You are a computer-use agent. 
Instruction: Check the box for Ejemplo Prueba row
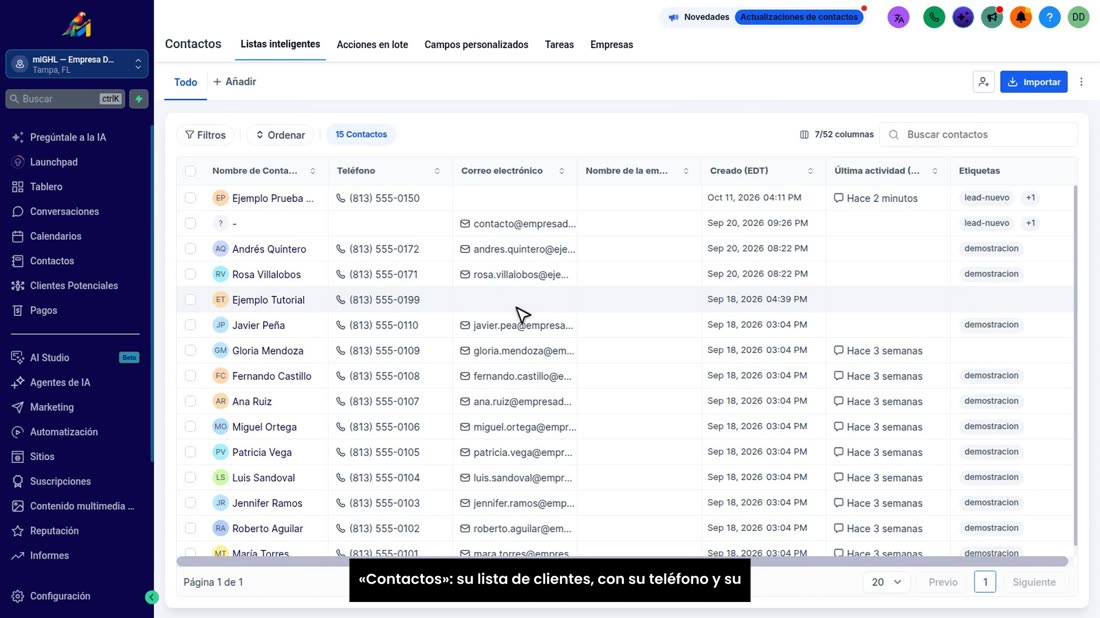point(190,198)
